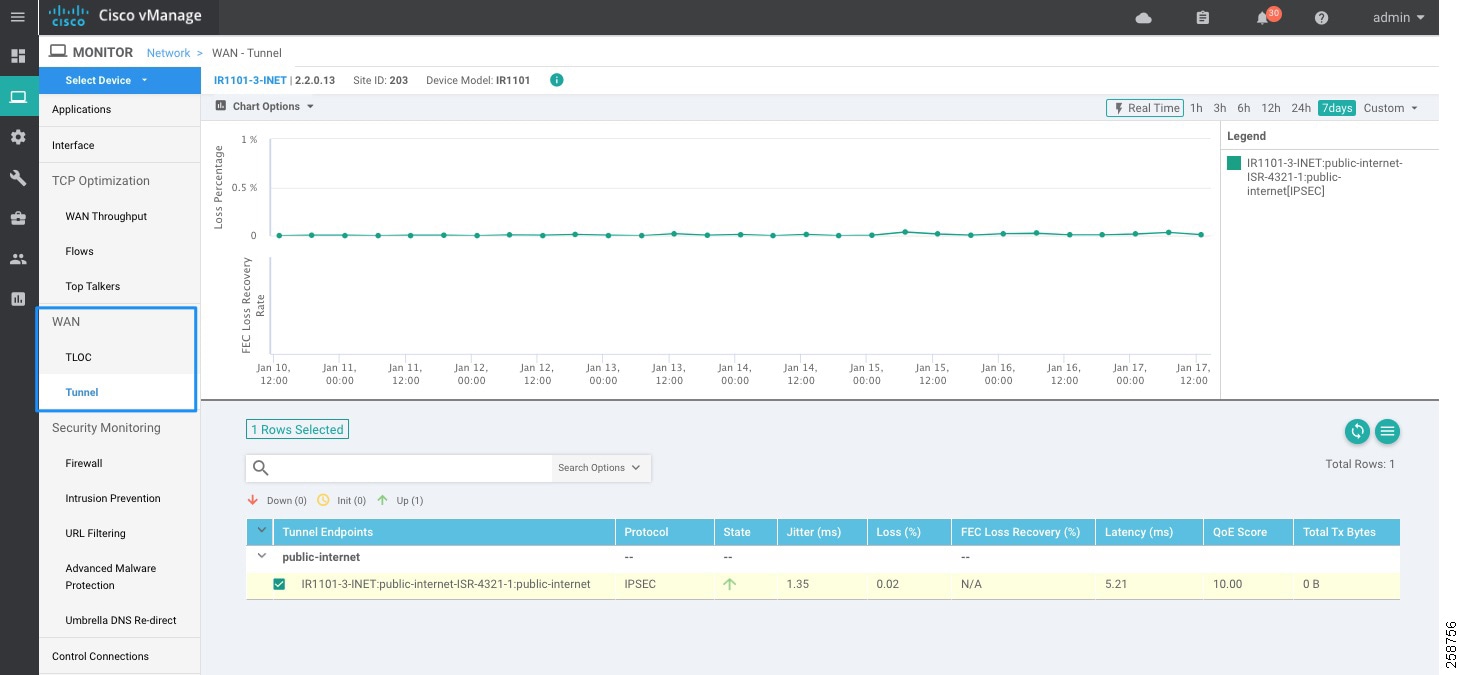Sort by QoE Score column header

click(1247, 532)
